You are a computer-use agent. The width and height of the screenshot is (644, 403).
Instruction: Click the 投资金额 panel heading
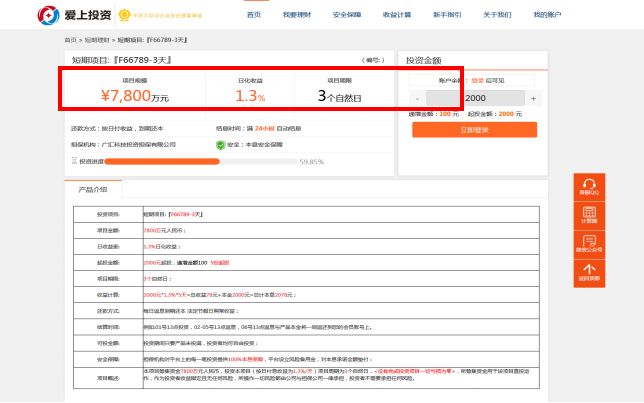coord(423,60)
